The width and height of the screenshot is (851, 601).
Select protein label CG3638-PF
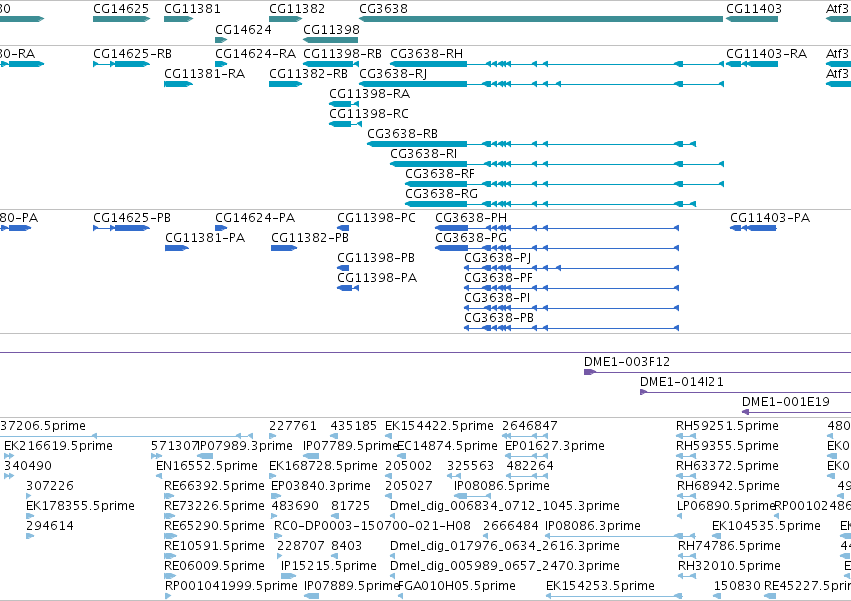click(498, 278)
